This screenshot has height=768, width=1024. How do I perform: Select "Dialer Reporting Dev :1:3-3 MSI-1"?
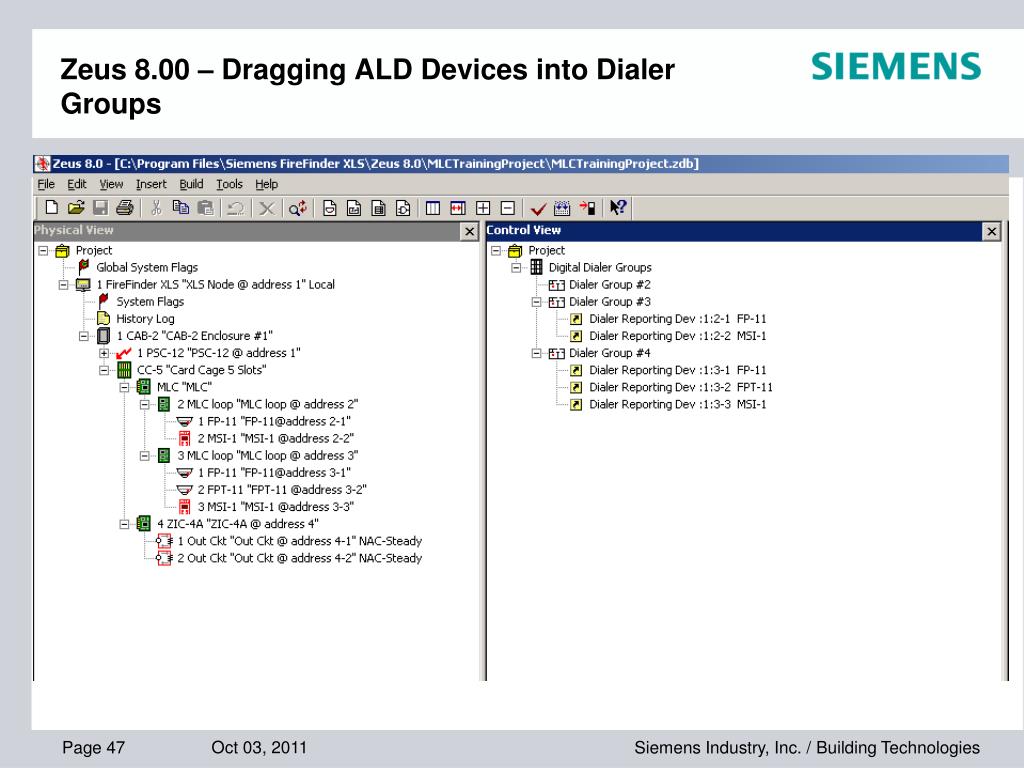tap(677, 404)
